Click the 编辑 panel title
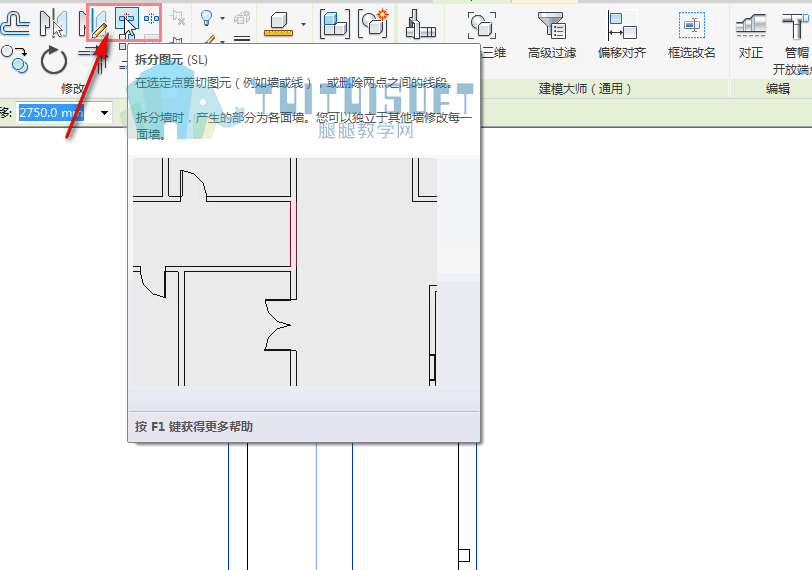The width and height of the screenshot is (812, 570). 778,89
